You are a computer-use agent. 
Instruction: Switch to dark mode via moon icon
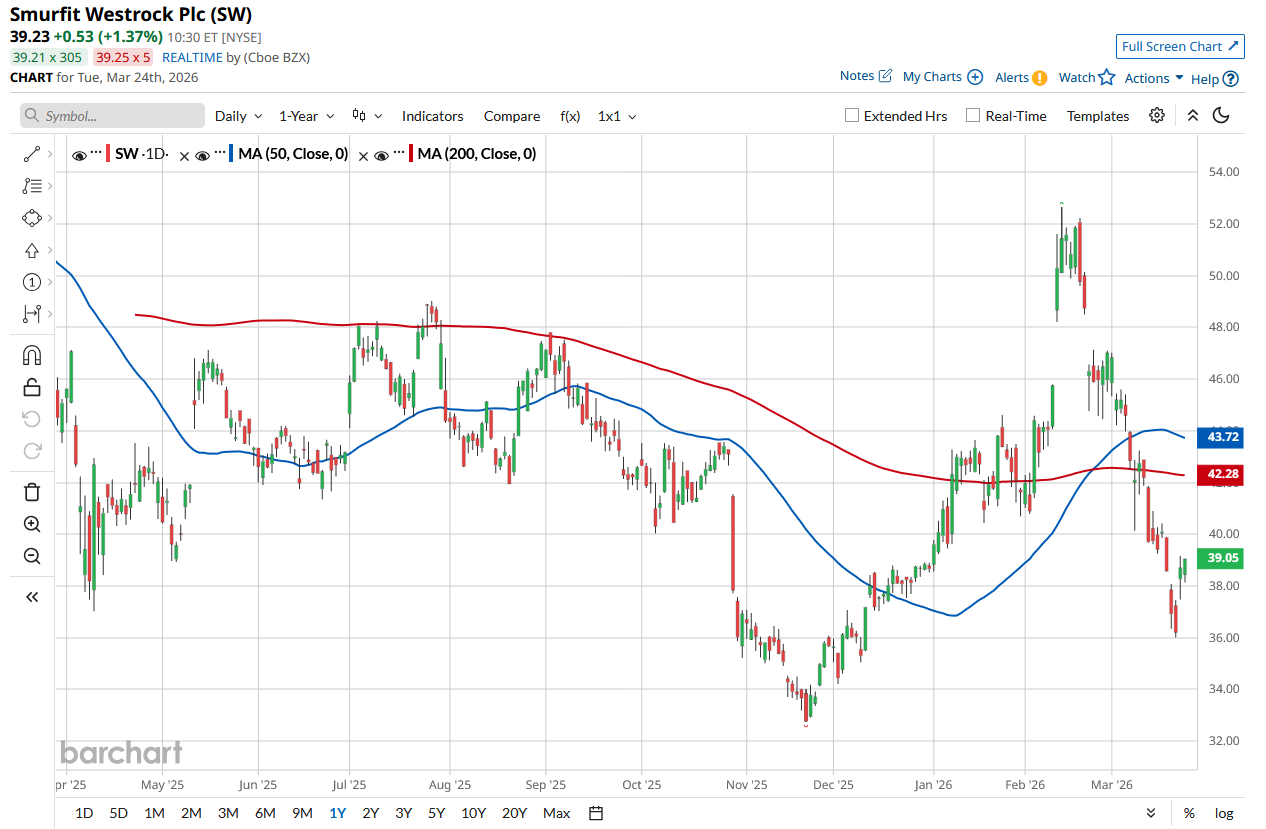[x=1220, y=116]
